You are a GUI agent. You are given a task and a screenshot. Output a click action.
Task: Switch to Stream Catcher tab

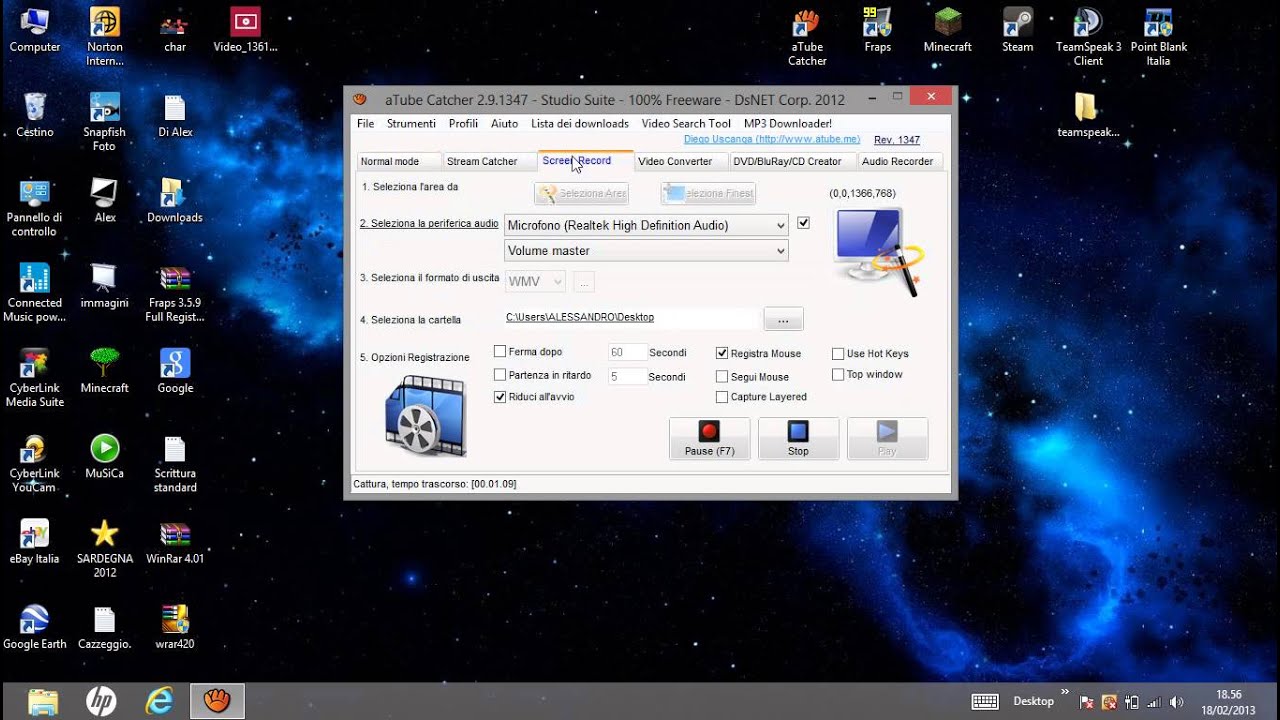[489, 161]
